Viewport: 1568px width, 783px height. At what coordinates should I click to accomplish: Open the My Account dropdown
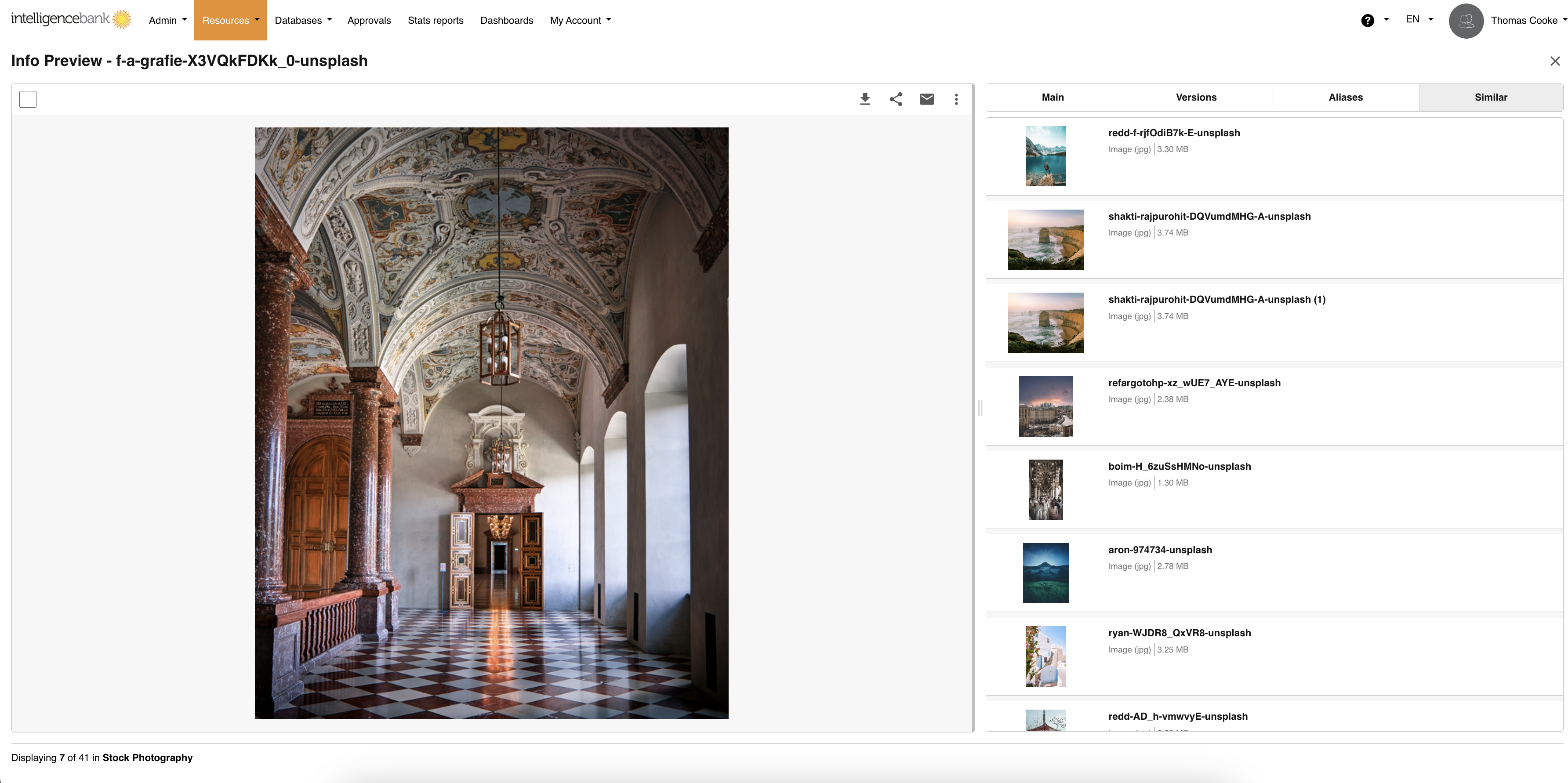580,20
